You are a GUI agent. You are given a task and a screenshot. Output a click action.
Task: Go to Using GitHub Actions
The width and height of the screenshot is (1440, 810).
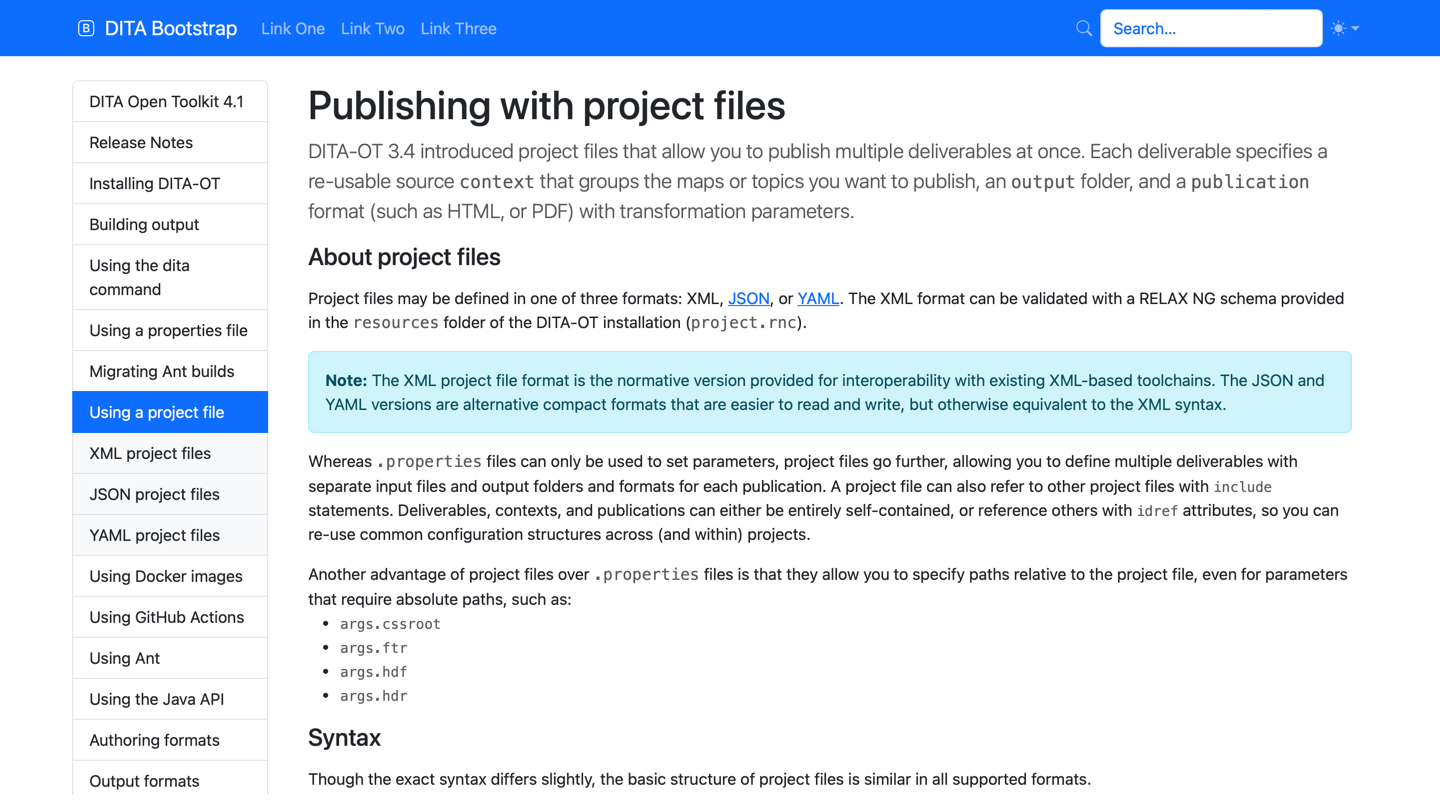pos(166,617)
